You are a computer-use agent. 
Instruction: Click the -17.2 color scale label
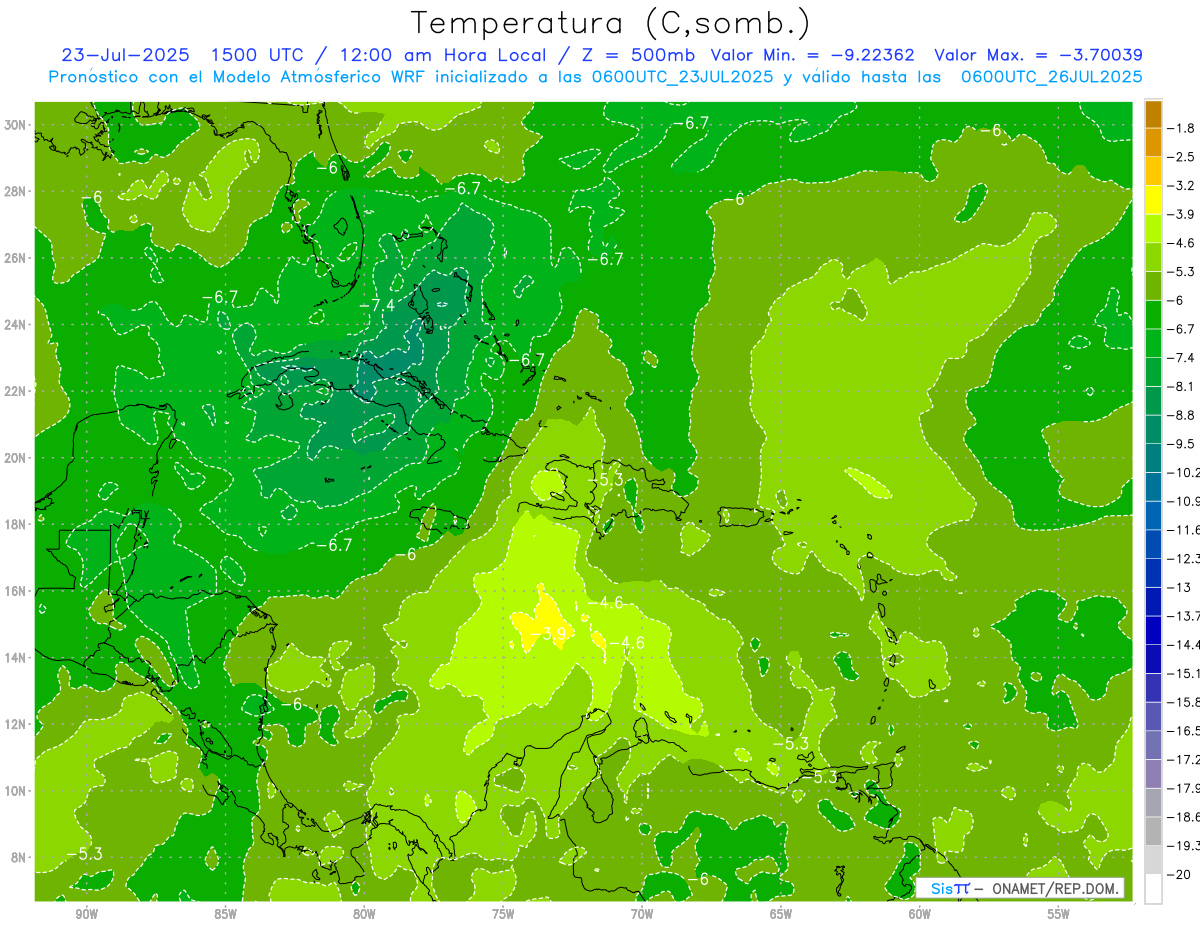1184,760
